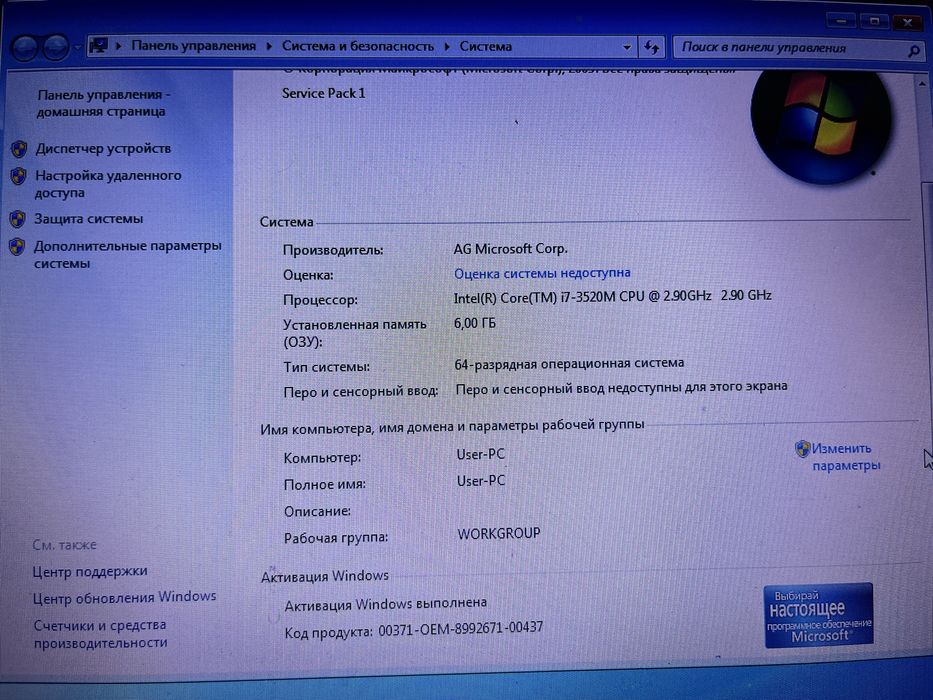Click the computer icon in address bar
Screen dimensions: 933x700
click(99, 45)
